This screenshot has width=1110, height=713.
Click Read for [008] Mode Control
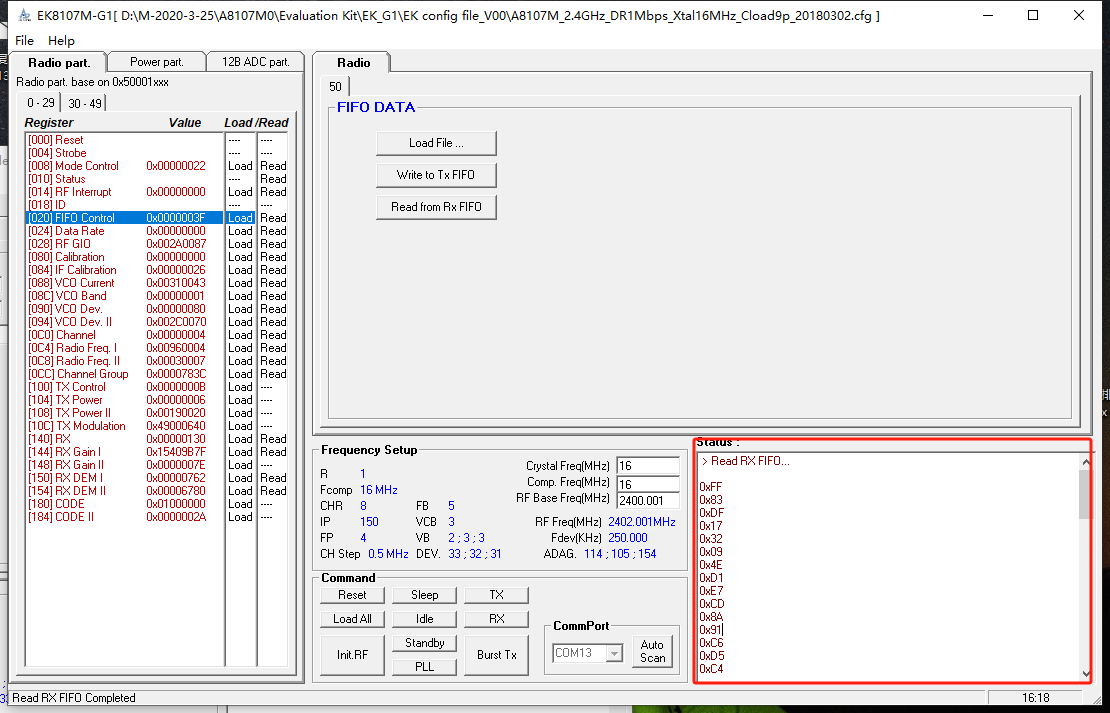tap(273, 166)
